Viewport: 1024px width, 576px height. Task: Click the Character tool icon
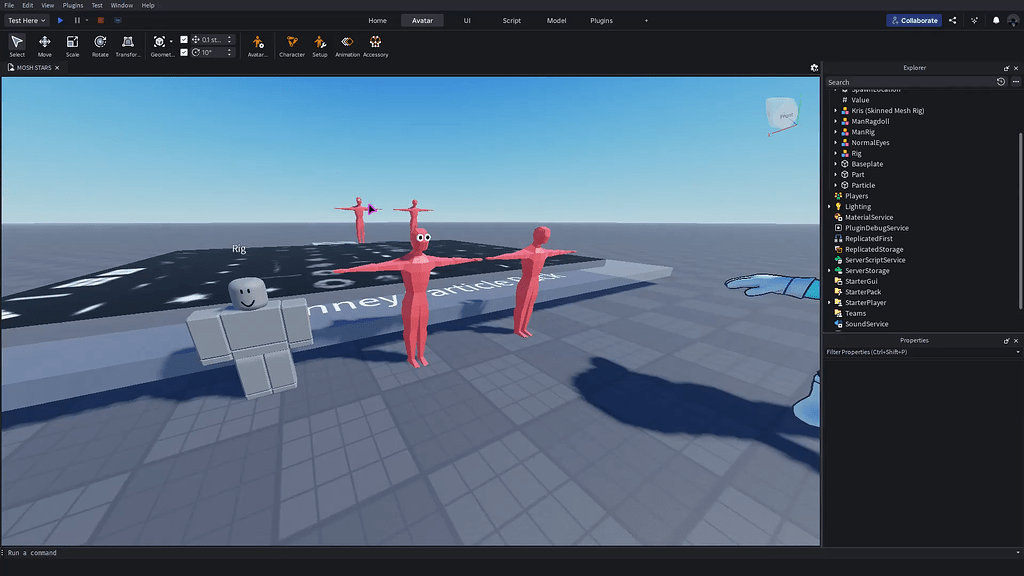(x=292, y=45)
